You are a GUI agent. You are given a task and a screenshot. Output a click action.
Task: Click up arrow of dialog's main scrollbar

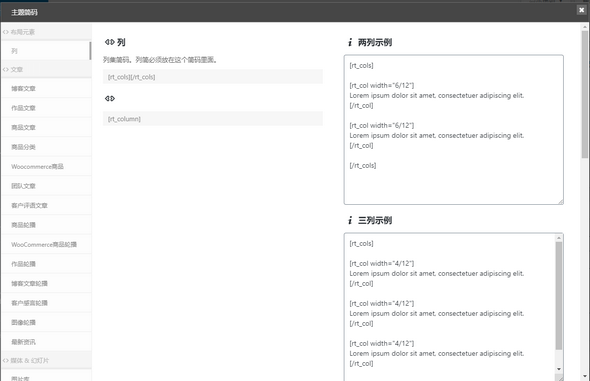pyautogui.click(x=585, y=27)
